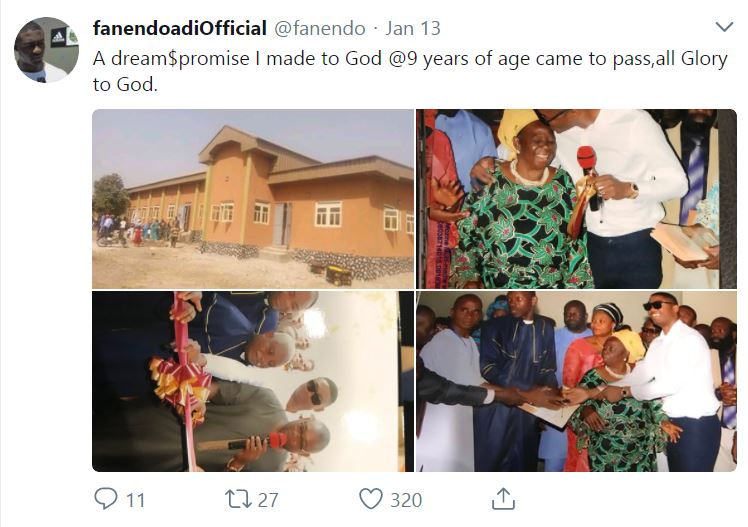Click the like count 320
The width and height of the screenshot is (748, 527).
[406, 499]
